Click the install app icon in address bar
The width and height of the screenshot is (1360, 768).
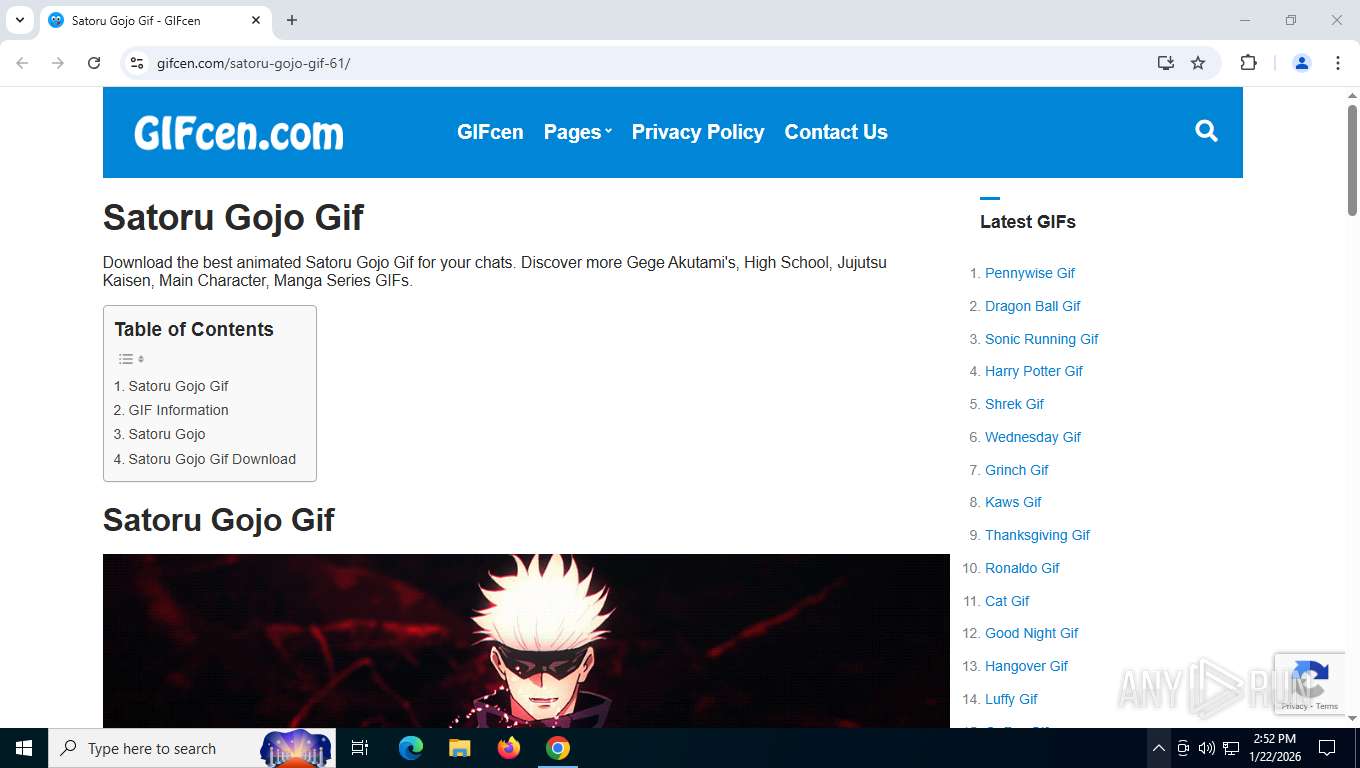click(1166, 63)
